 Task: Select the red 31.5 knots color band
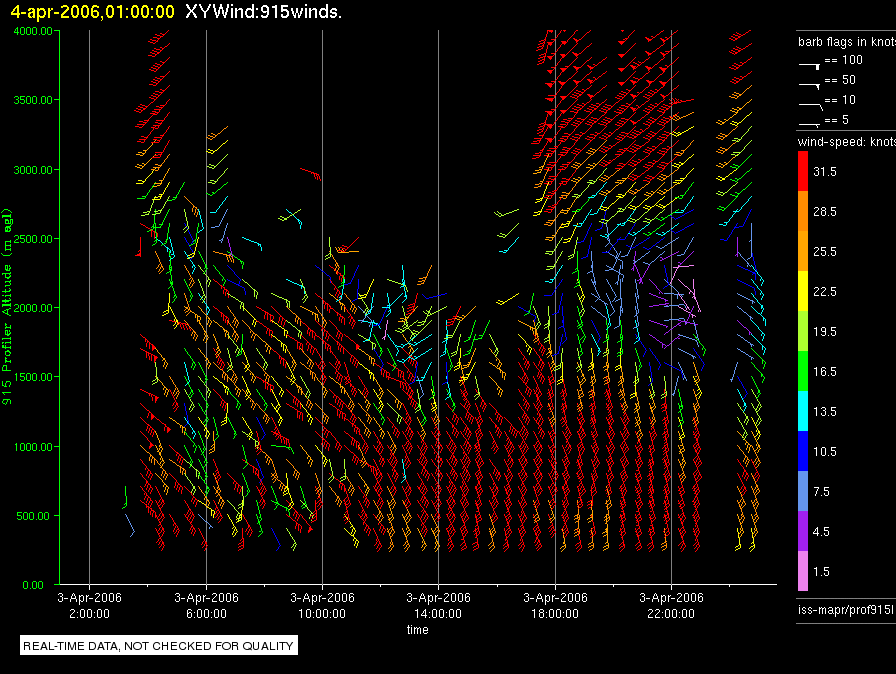(x=803, y=171)
